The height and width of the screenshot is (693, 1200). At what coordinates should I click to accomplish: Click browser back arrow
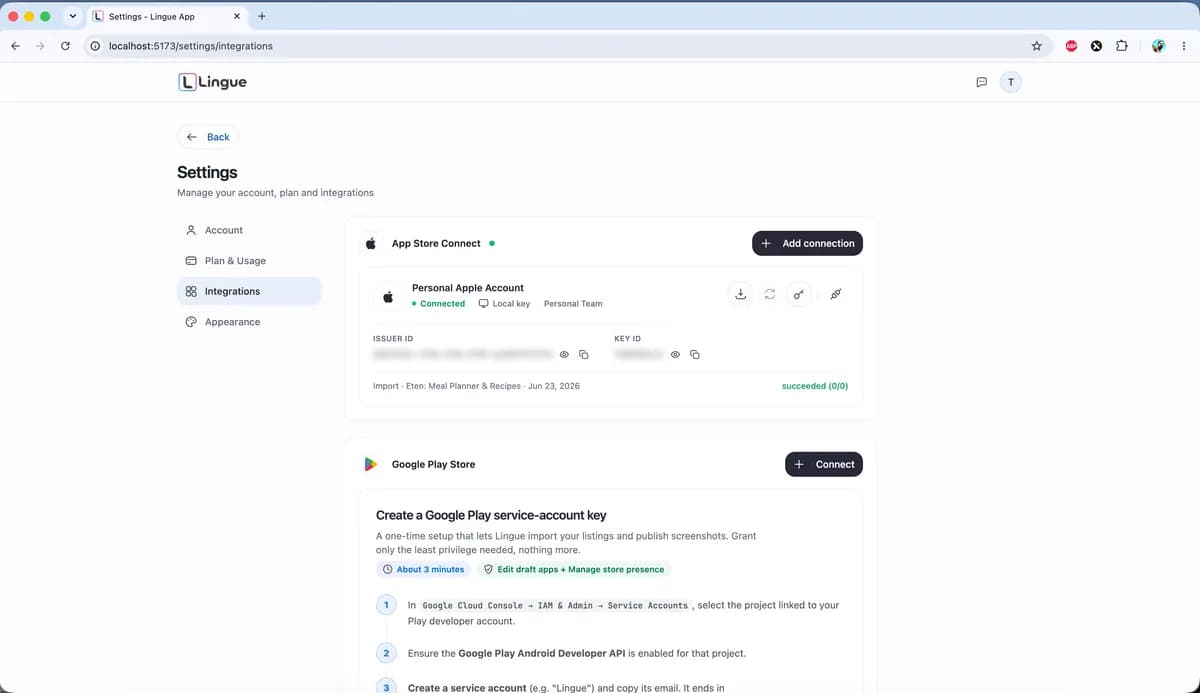tap(15, 46)
